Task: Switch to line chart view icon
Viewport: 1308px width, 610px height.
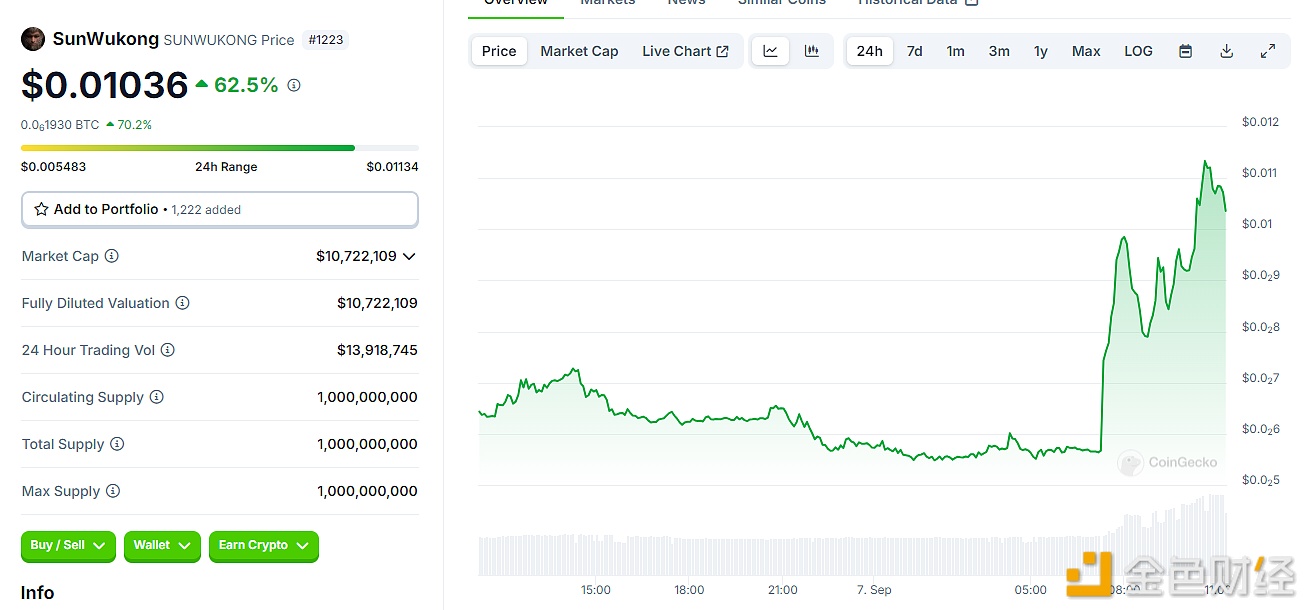Action: [771, 51]
